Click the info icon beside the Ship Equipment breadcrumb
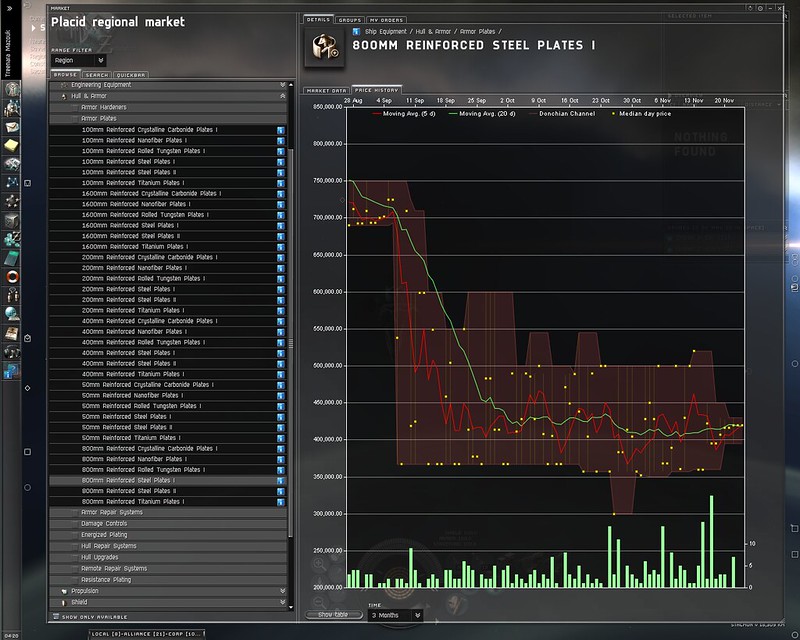Viewport: 800px width, 640px height. [x=356, y=32]
